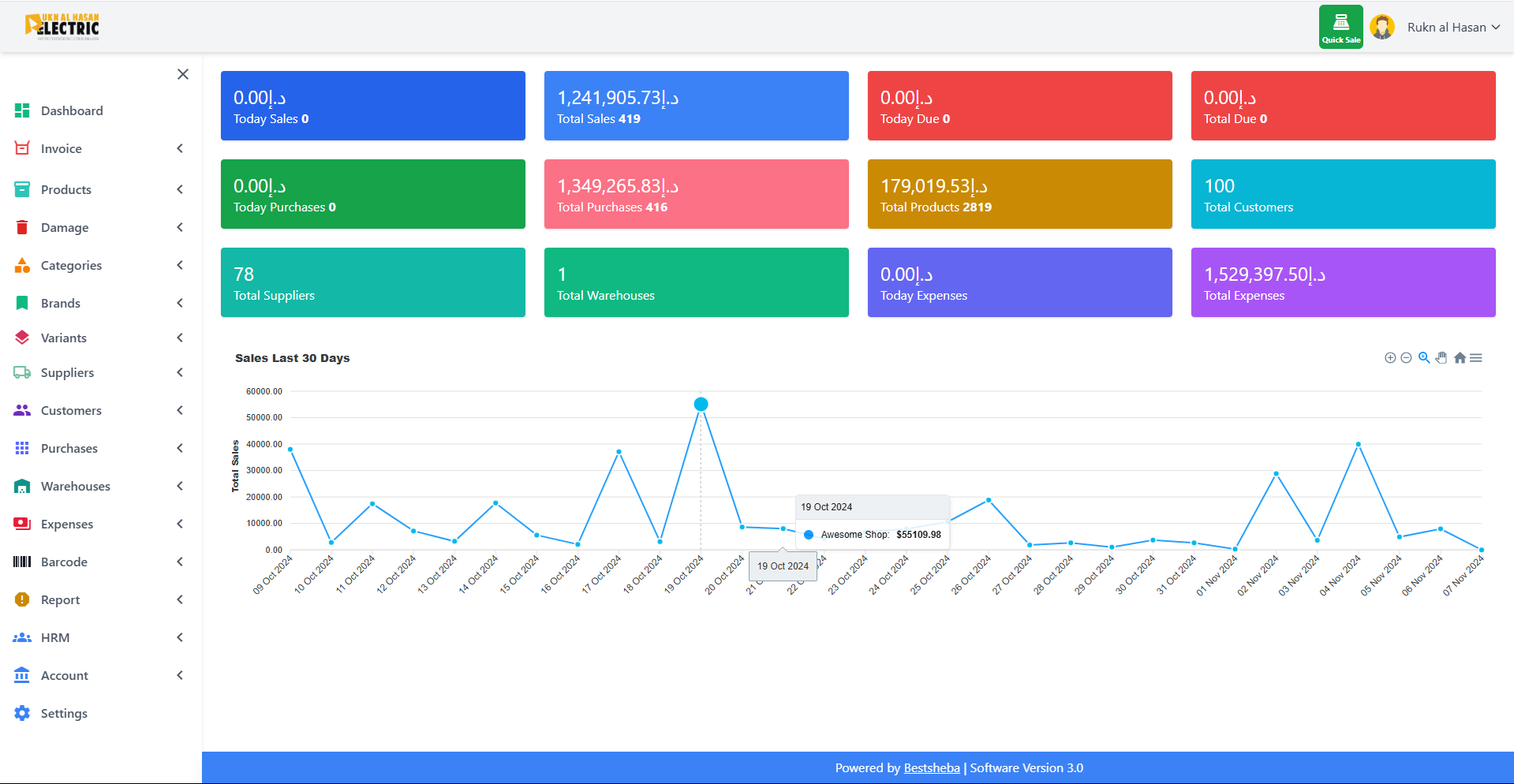Click the Quick Sale cash register icon
The height and width of the screenshot is (784, 1514).
[1340, 27]
